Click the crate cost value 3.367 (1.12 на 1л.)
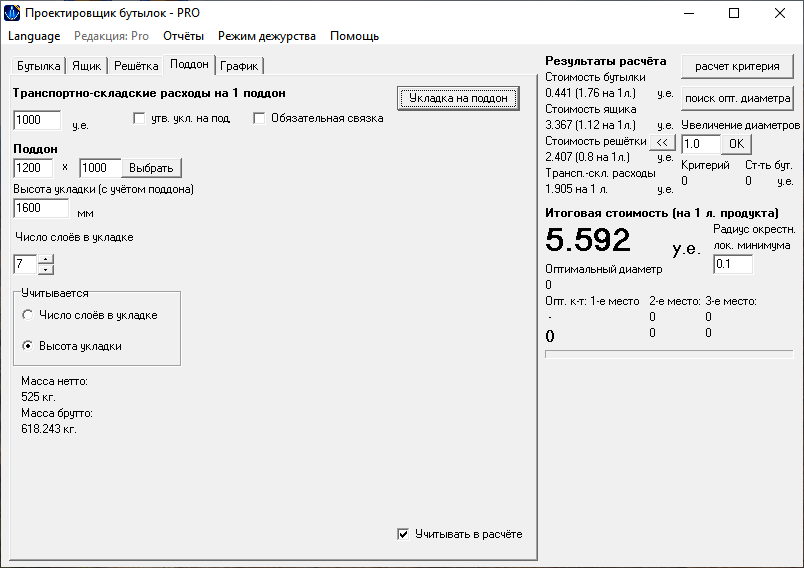The height and width of the screenshot is (568, 804). tap(590, 125)
